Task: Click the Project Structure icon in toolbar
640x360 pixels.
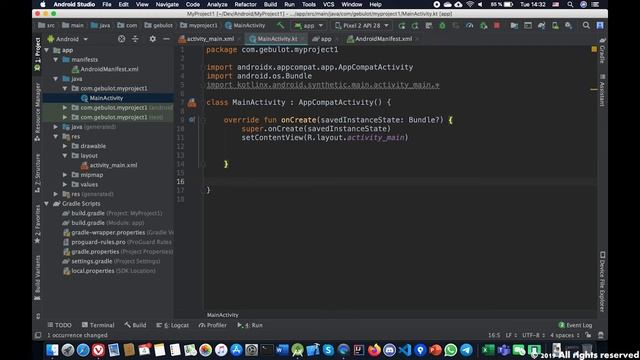Action: [514, 26]
